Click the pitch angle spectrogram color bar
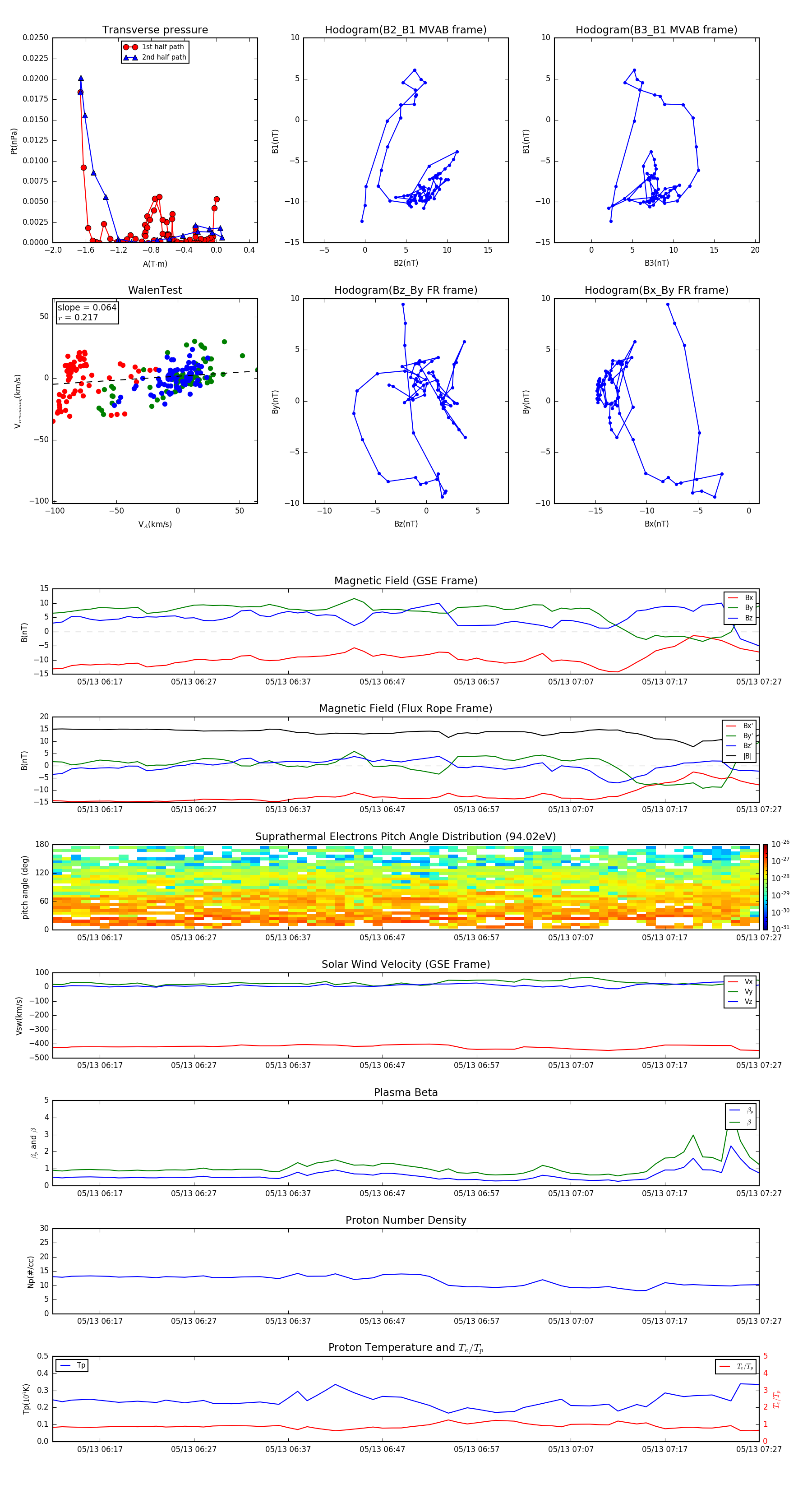 tap(765, 887)
